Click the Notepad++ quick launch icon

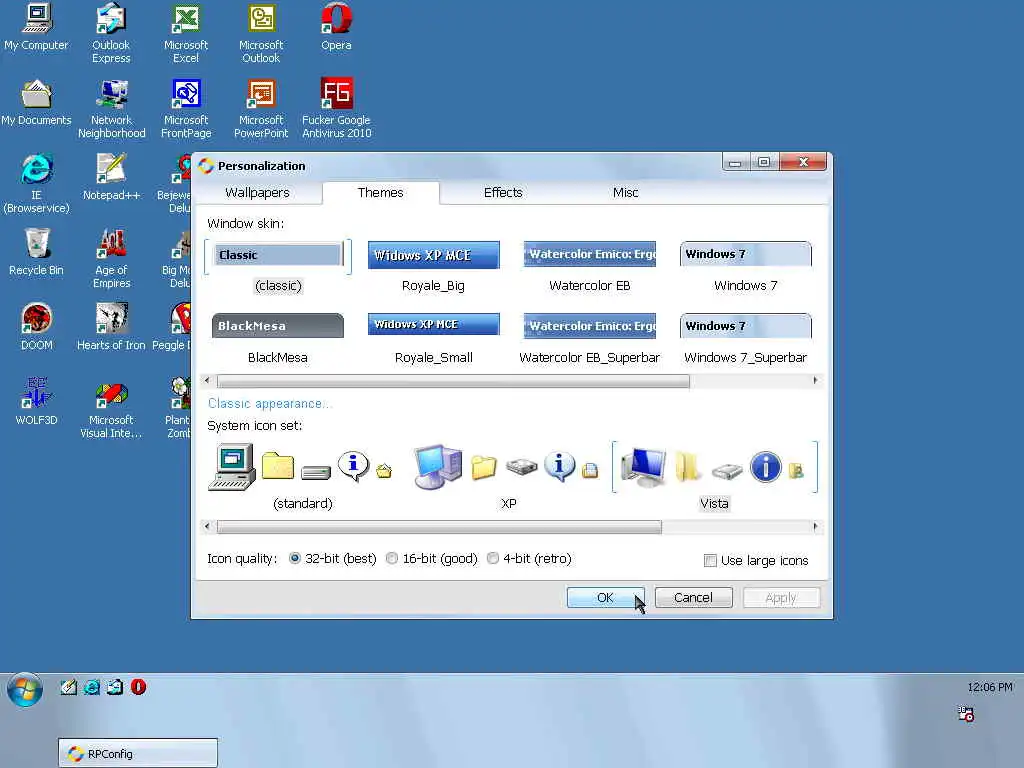[69, 687]
